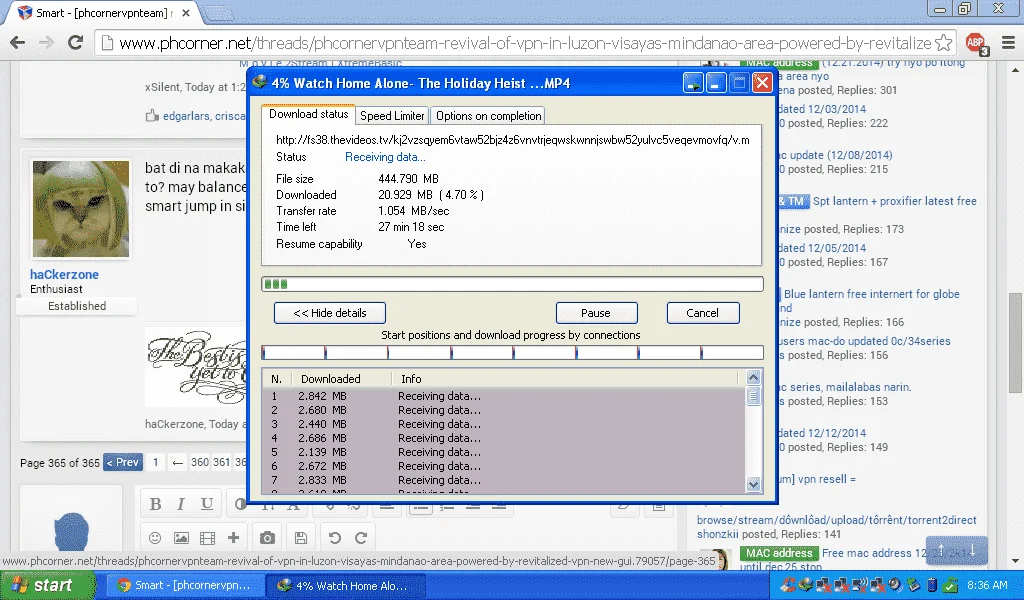Click the connections progress segments bar
Viewport: 1024px width, 600px height.
point(512,353)
